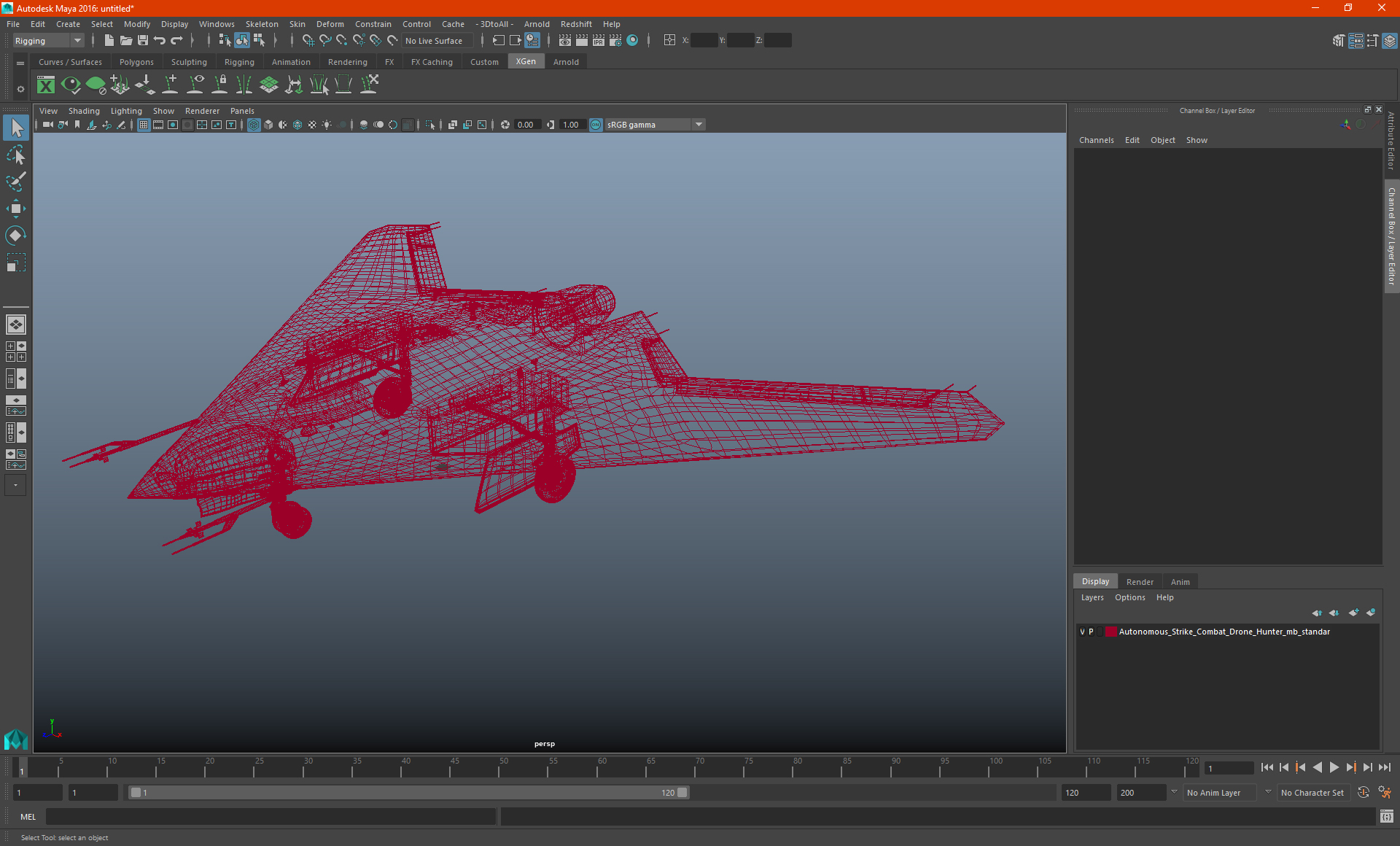The width and height of the screenshot is (1400, 846).
Task: Click the clear XGen preview icon
Action: (x=96, y=85)
